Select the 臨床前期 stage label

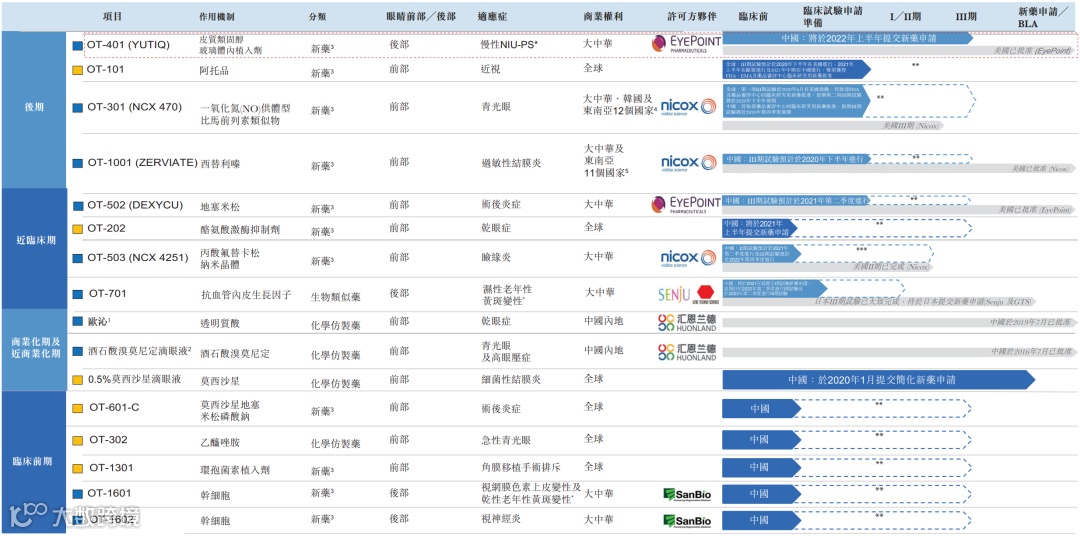coord(34,461)
